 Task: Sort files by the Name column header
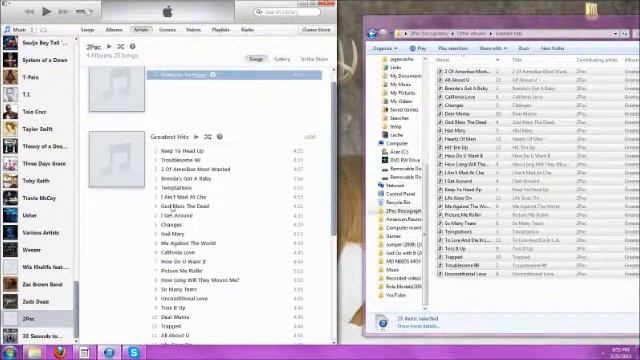[x=443, y=60]
